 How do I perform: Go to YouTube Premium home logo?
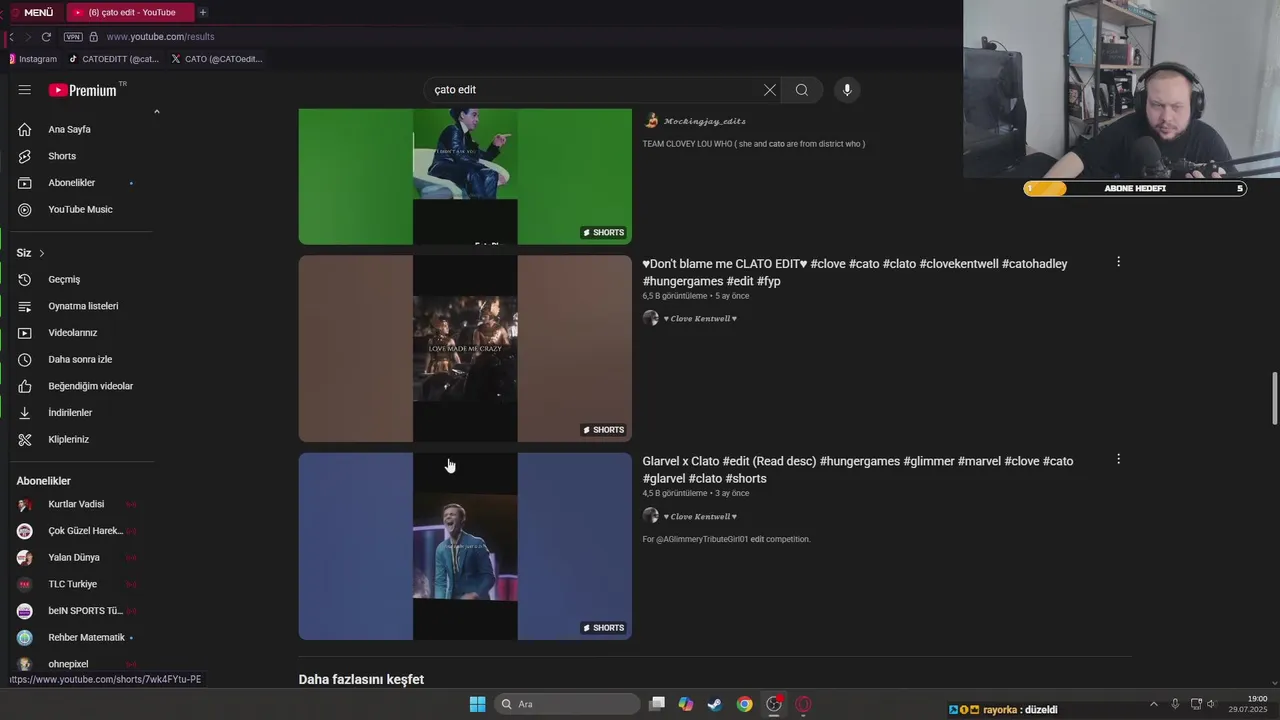tap(83, 90)
